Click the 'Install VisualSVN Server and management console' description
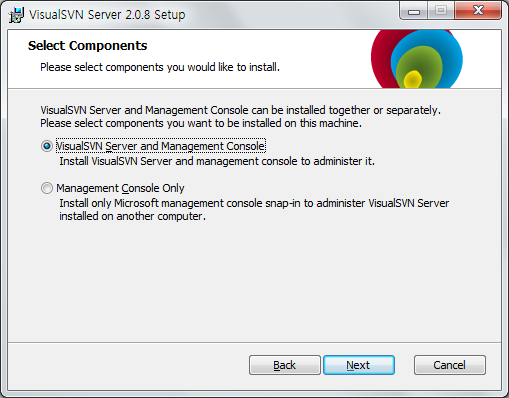The width and height of the screenshot is (509, 398). [x=217, y=161]
